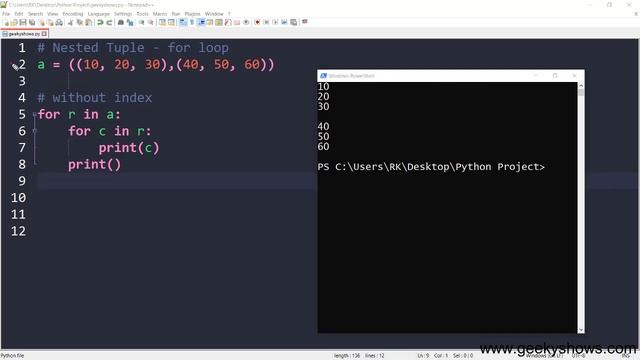Screen dimensions: 640x360
Task: Click the Close document toolbar icon
Action: [42, 22]
